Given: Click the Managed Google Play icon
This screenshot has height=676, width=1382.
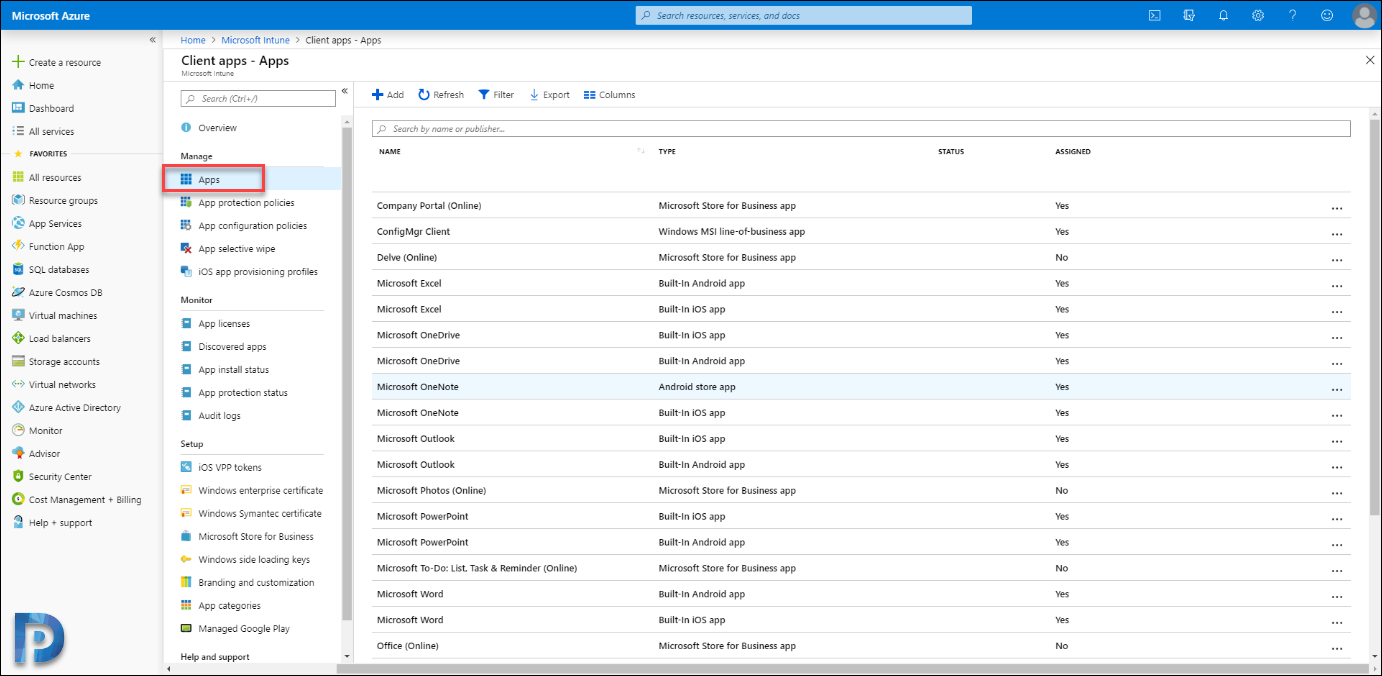Looking at the screenshot, I should click(x=186, y=628).
